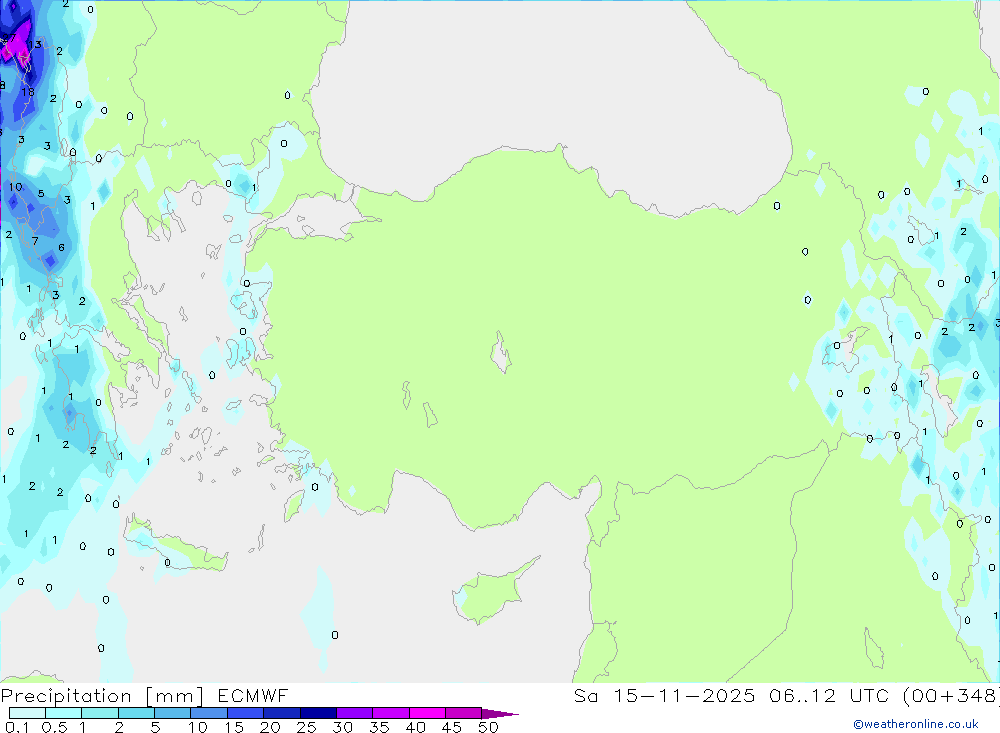Select the 35 to 40 mm purple swatch
The height and width of the screenshot is (733, 1000).
[391, 713]
